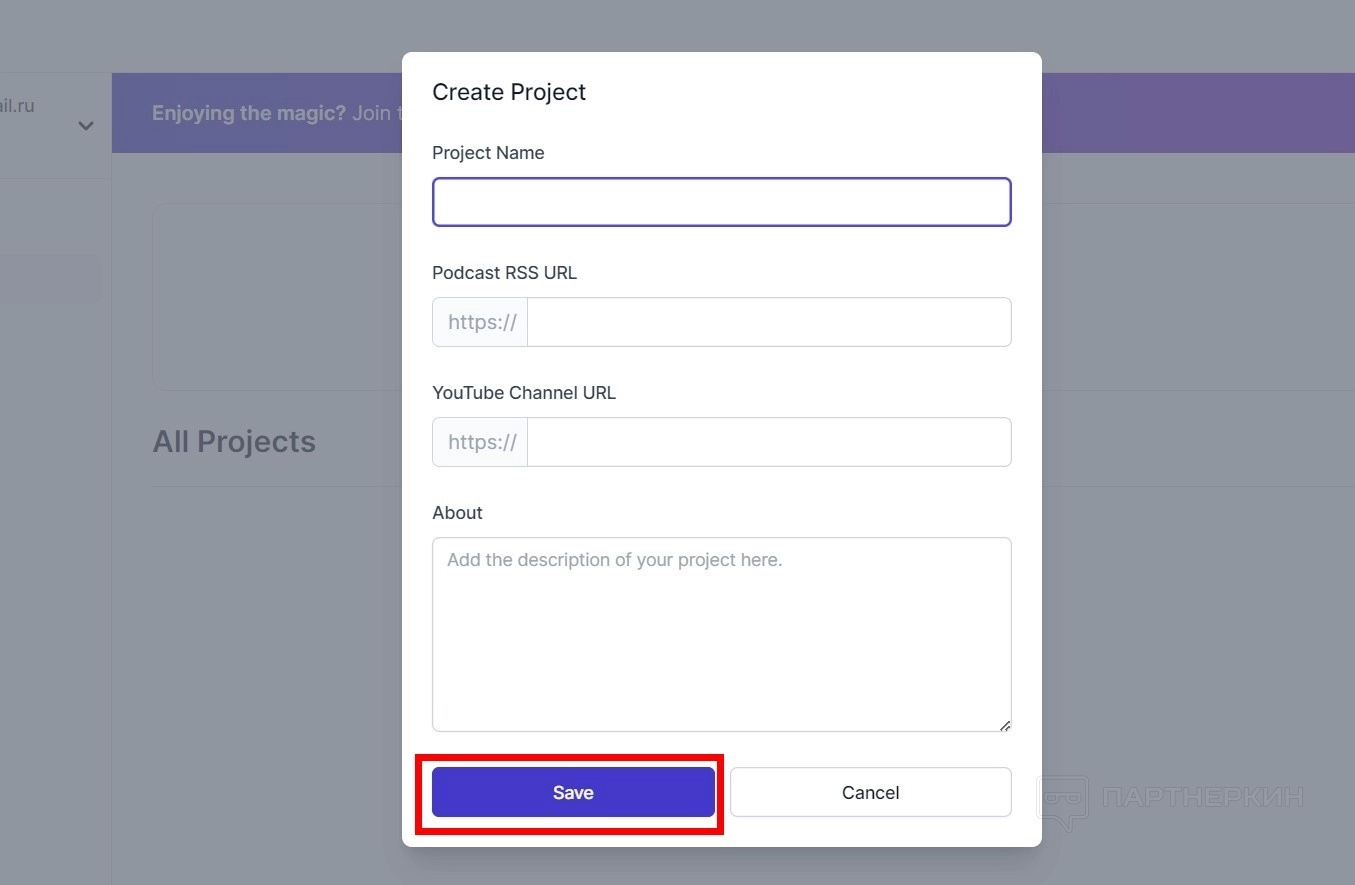Click the "Podcast RSS URL" label
Viewport: 1355px width, 885px height.
504,273
